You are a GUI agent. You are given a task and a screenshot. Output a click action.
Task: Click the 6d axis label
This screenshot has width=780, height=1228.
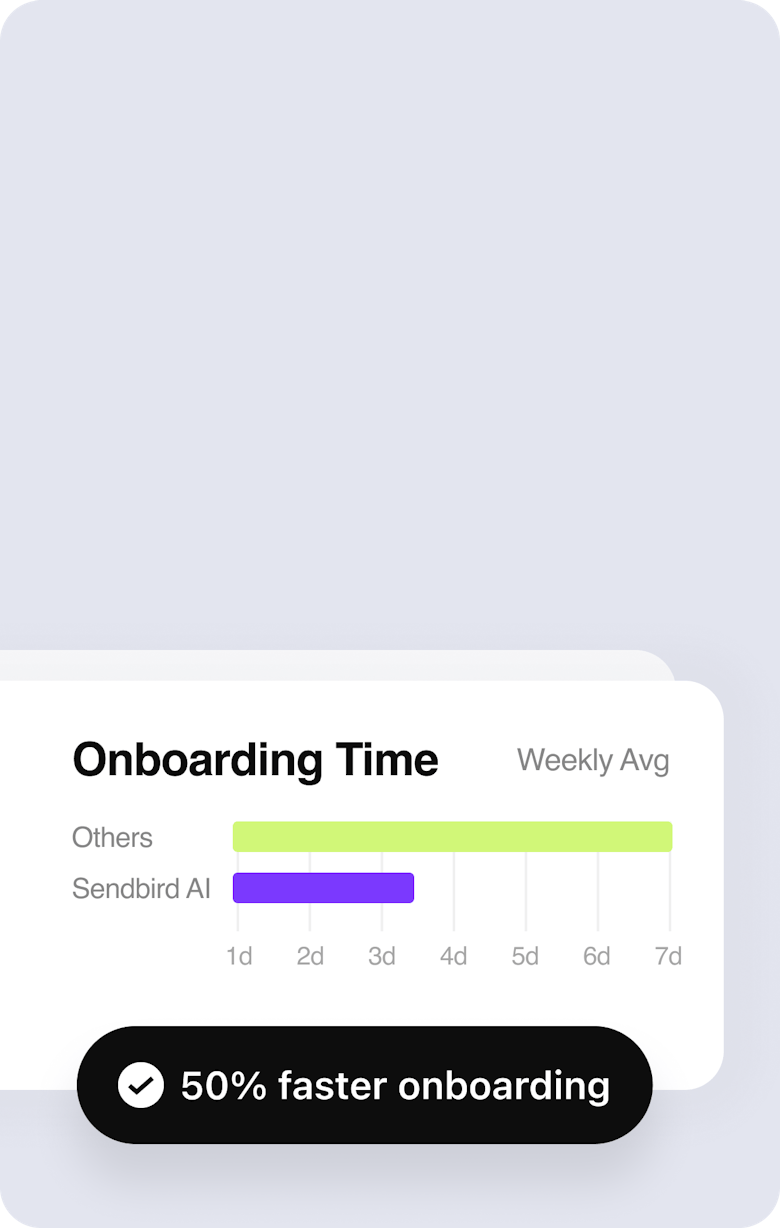coord(597,956)
